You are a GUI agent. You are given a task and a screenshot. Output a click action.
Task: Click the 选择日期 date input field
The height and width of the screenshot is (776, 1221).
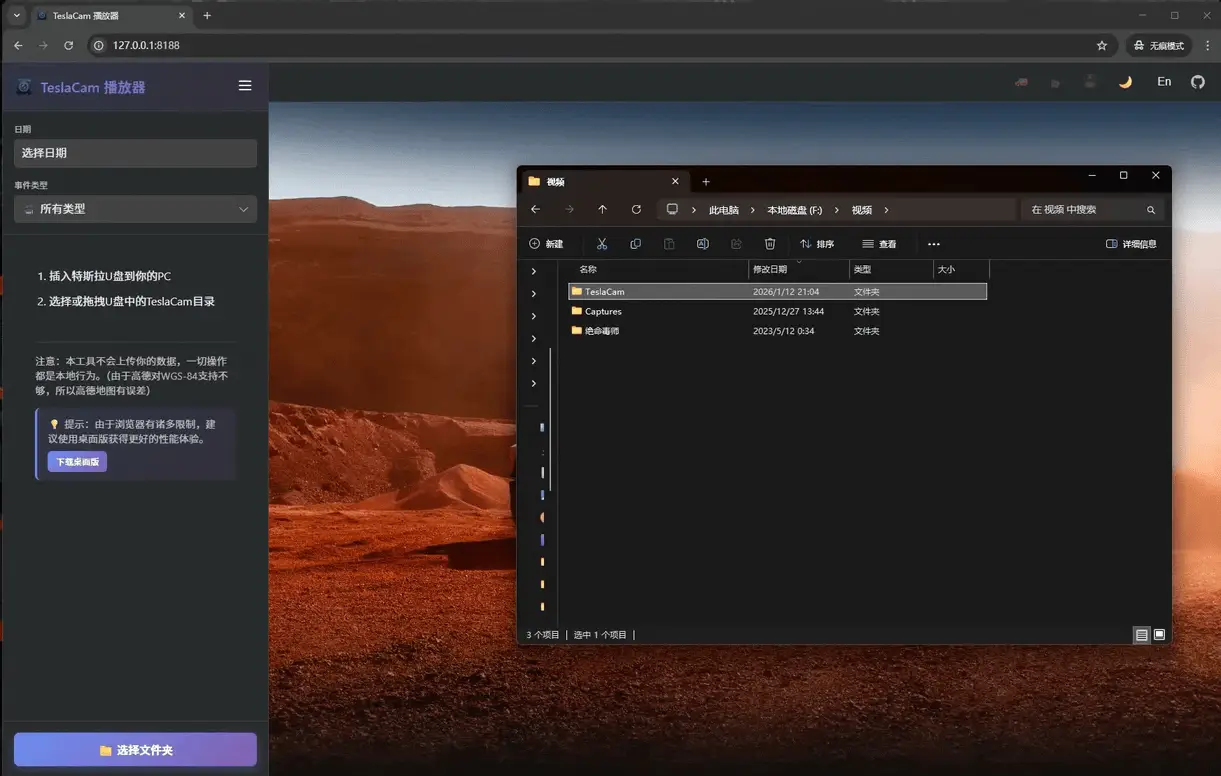pyautogui.click(x=135, y=153)
